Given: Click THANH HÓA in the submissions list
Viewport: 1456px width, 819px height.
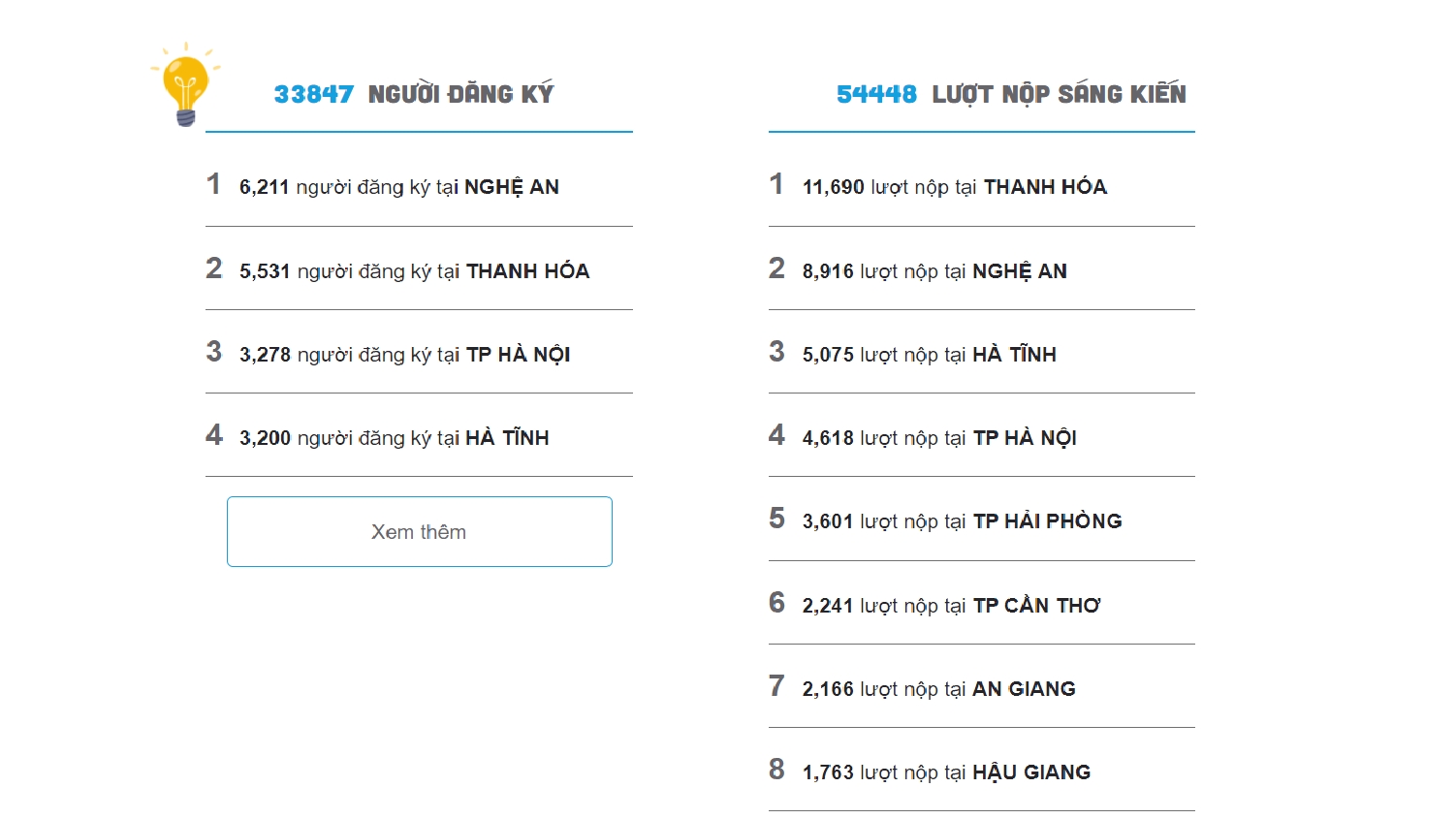Looking at the screenshot, I should click(x=1045, y=187).
